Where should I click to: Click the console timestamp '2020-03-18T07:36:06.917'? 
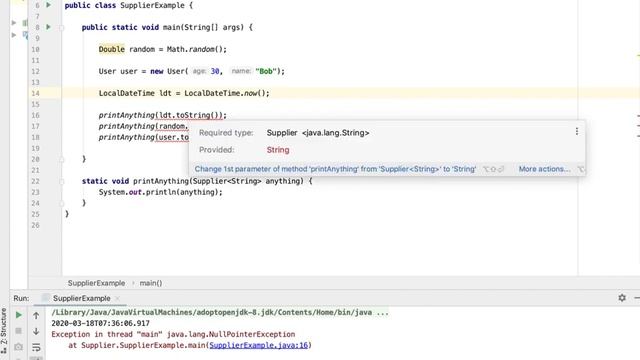[100, 323]
